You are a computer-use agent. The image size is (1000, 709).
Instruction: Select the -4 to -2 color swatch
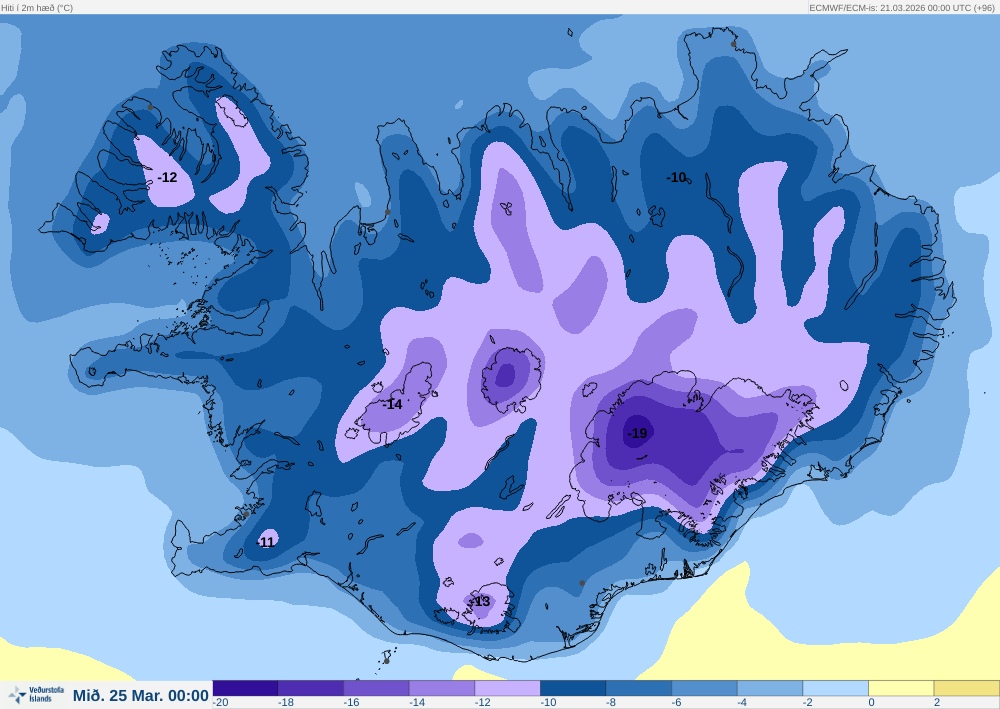click(x=770, y=688)
